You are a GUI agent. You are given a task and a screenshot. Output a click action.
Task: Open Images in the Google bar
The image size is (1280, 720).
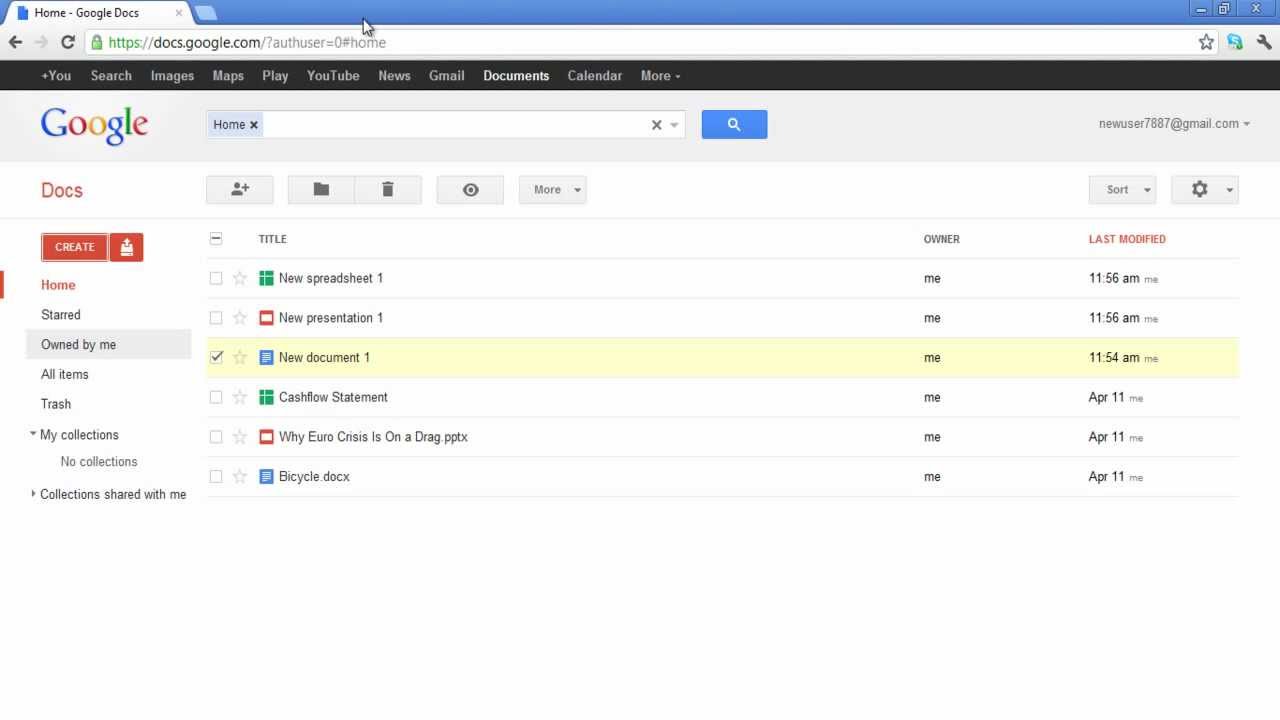(x=172, y=76)
